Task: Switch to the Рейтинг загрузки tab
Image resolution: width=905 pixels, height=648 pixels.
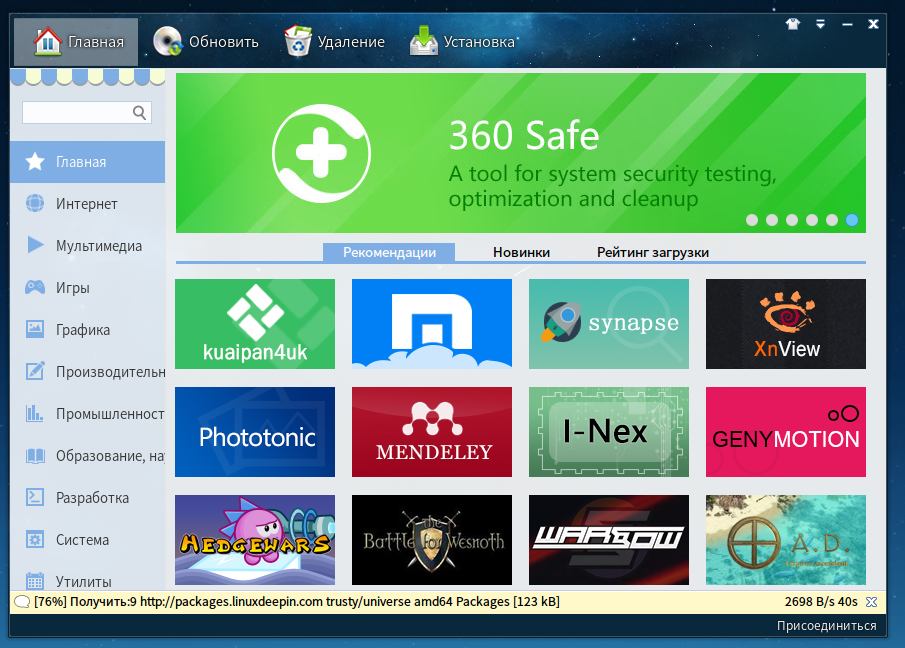Action: click(653, 252)
